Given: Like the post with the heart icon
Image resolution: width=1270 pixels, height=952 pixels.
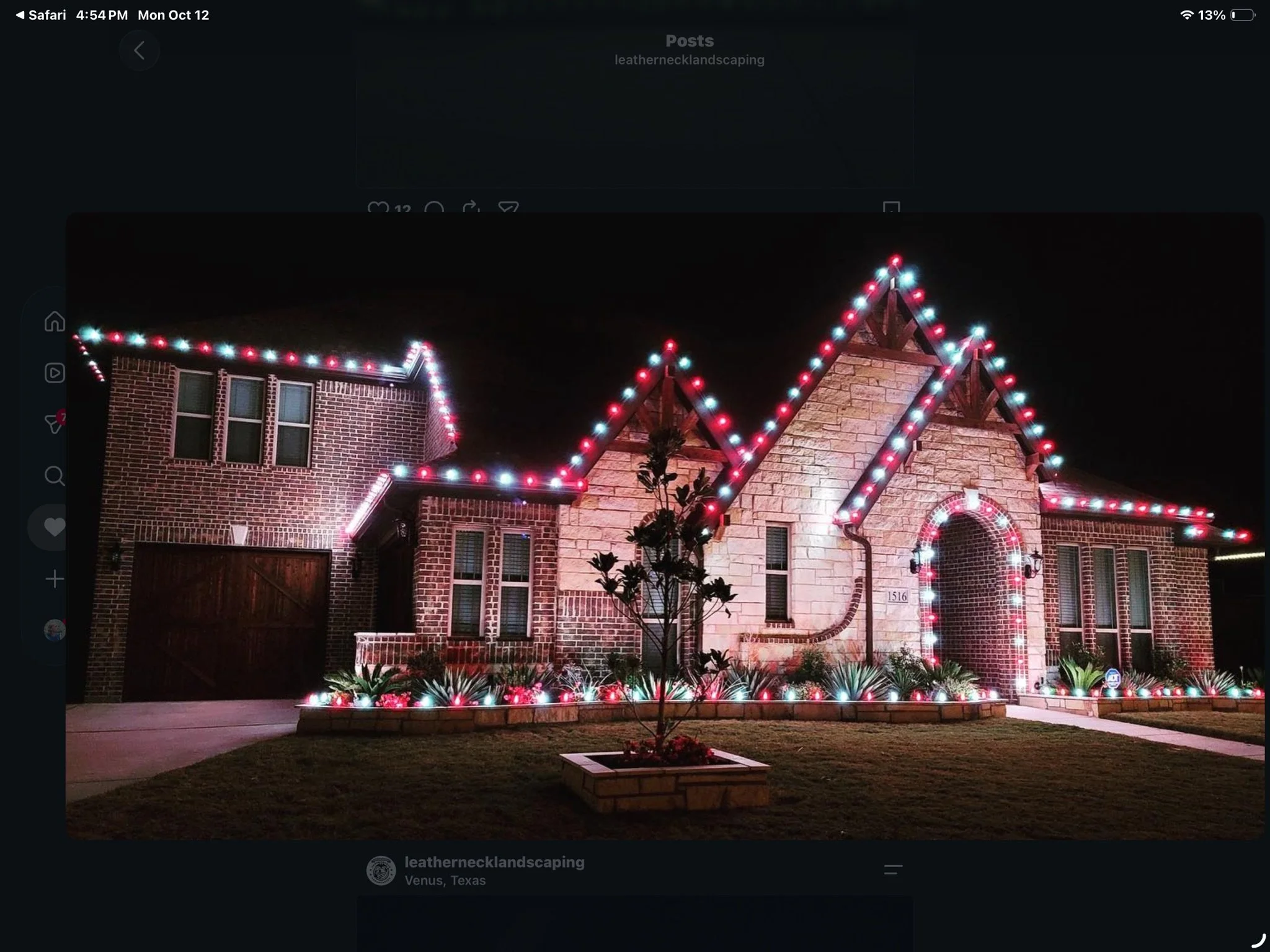Looking at the screenshot, I should click(x=378, y=207).
